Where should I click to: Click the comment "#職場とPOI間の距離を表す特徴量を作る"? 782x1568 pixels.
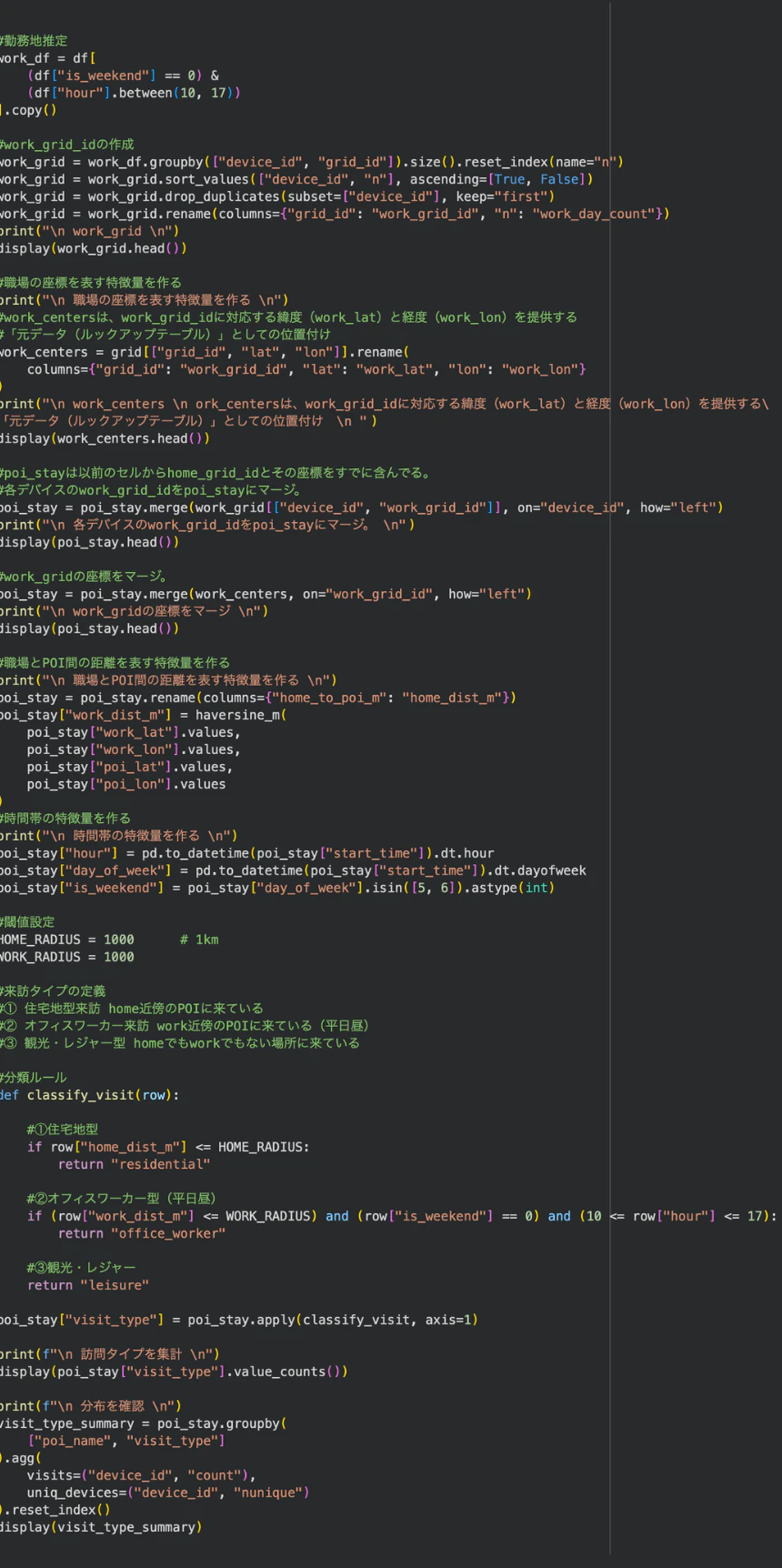tap(115, 663)
